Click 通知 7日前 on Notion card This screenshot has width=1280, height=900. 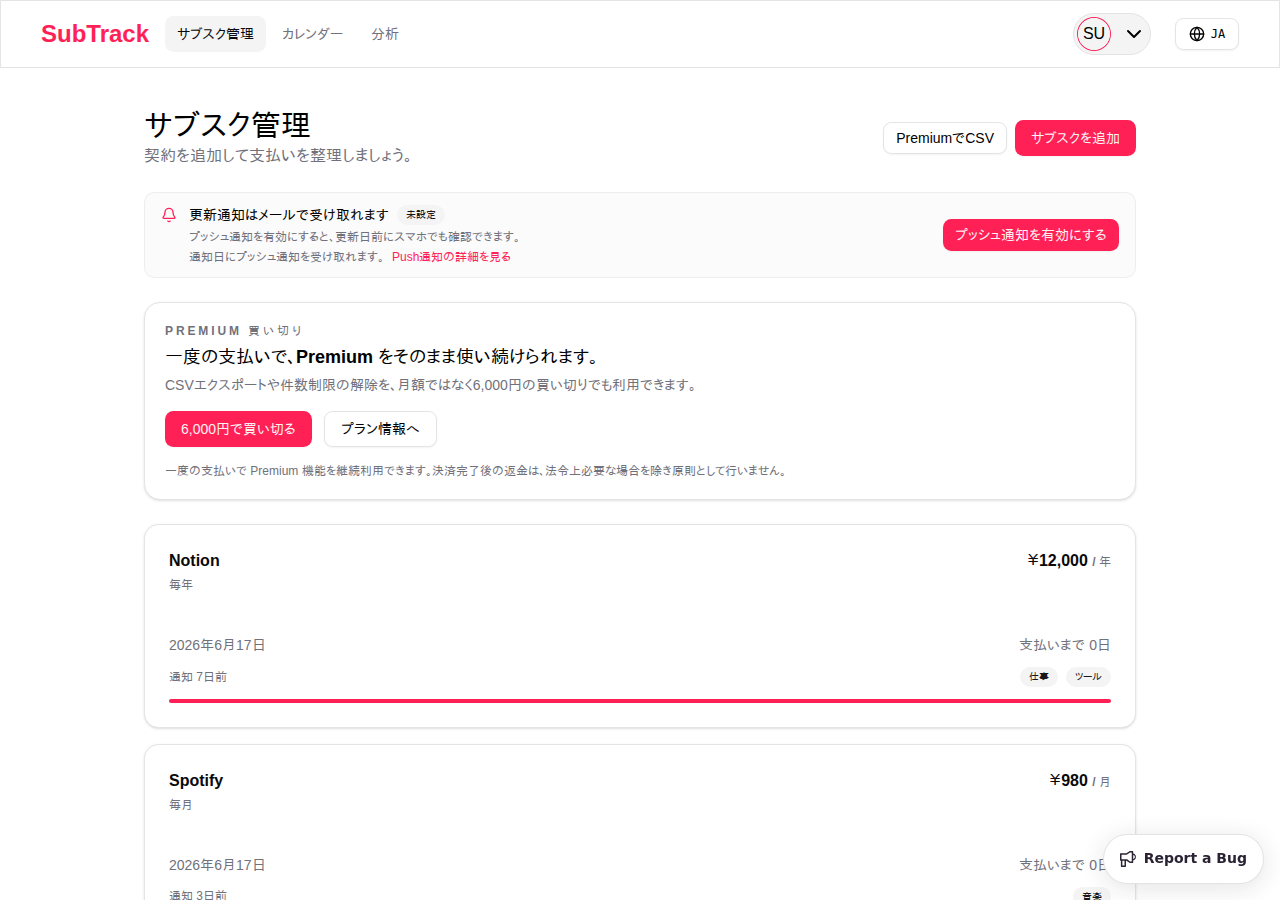tap(198, 677)
